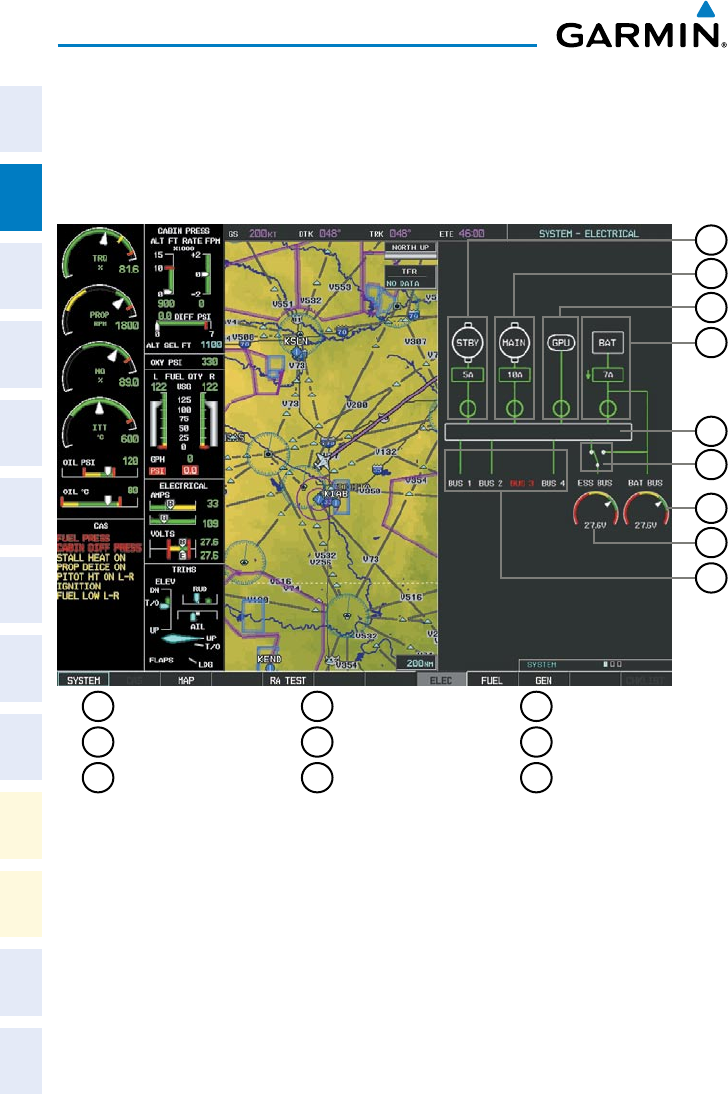Screen dimensions: 728x1106
Task: Click the NG percent gauge
Action: 101,365
